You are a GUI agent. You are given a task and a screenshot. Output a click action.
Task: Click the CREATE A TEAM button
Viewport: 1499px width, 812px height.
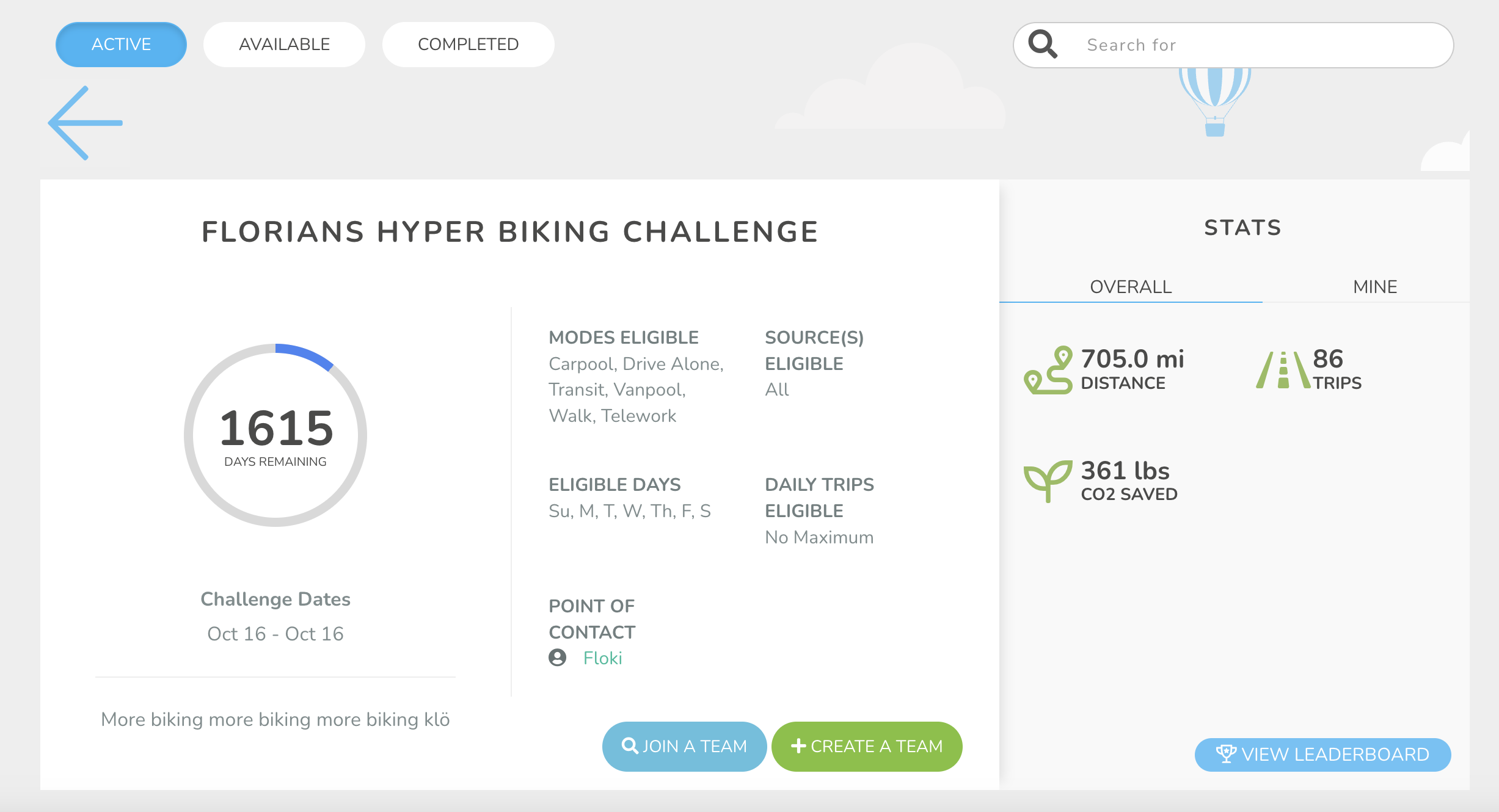click(x=867, y=746)
